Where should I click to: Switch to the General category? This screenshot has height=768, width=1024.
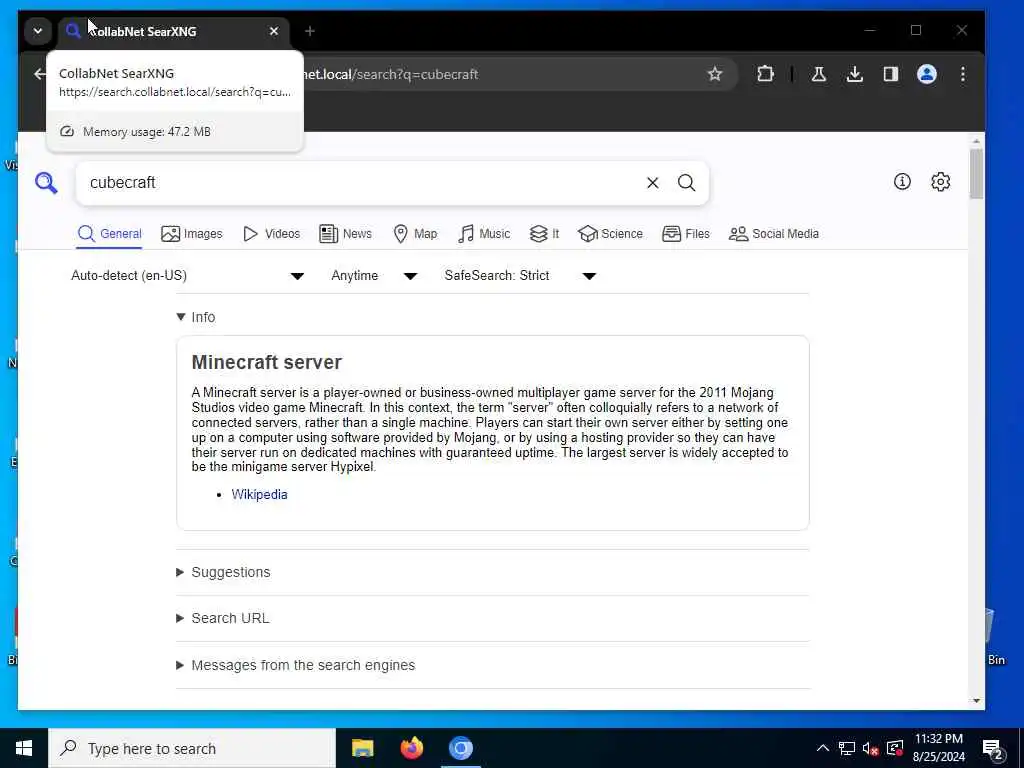pos(109,234)
